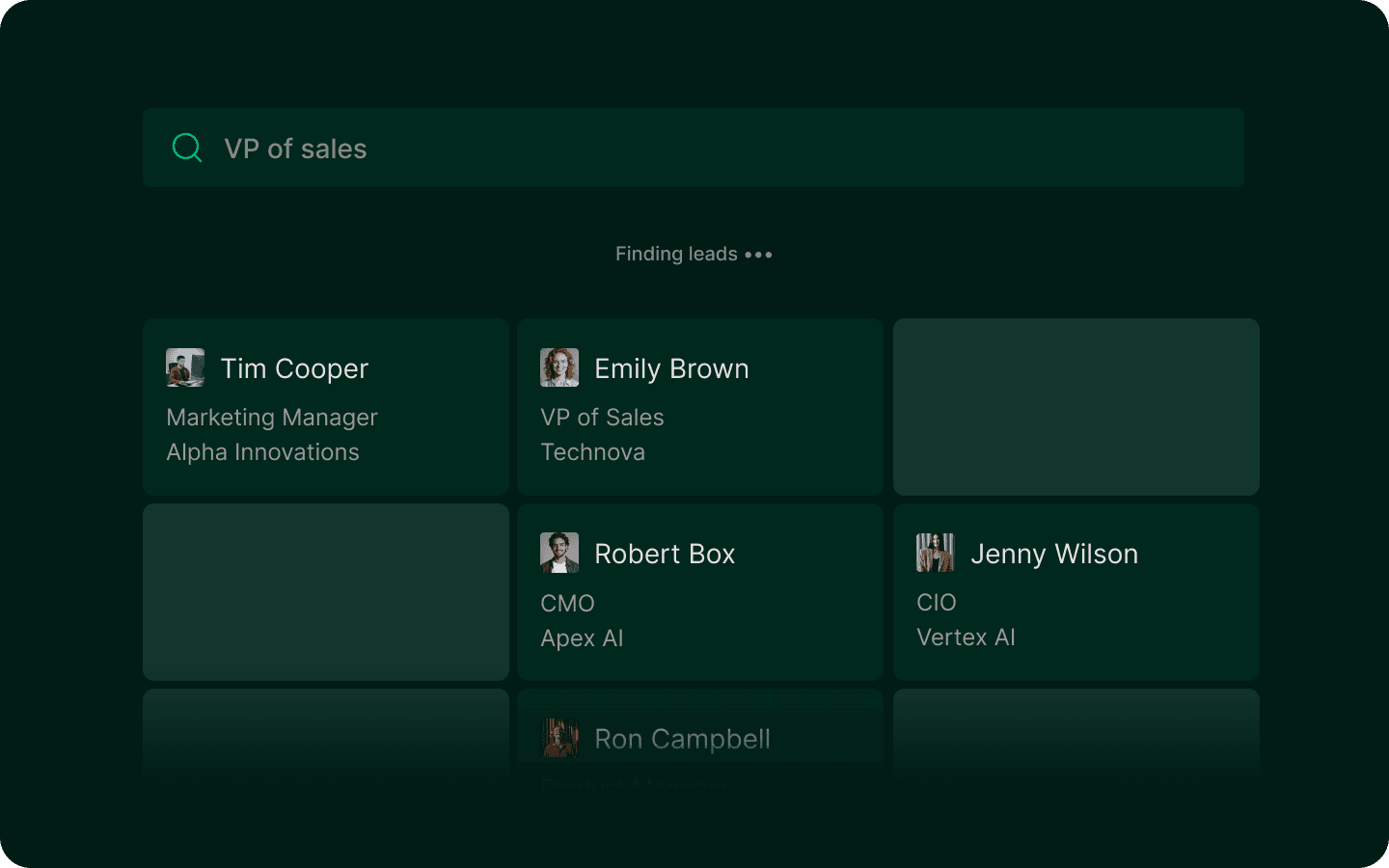
Task: Click the 'VP of Sales' title under Emily Brown
Action: [x=602, y=418]
